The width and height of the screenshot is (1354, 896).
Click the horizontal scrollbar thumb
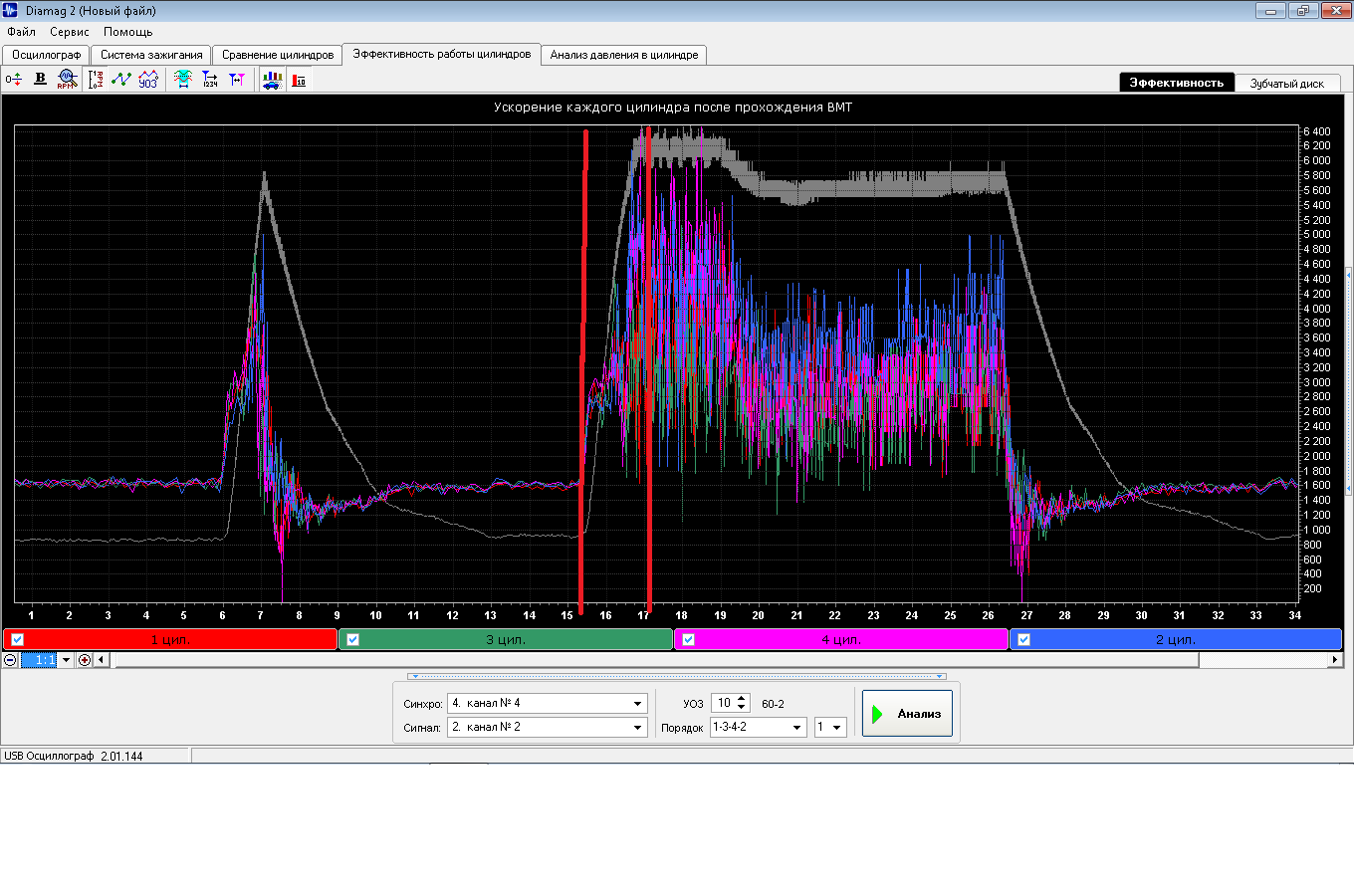657,660
